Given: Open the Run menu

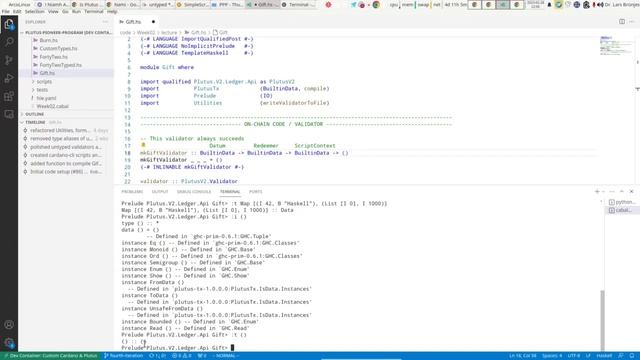Looking at the screenshot, I should tap(76, 11).
